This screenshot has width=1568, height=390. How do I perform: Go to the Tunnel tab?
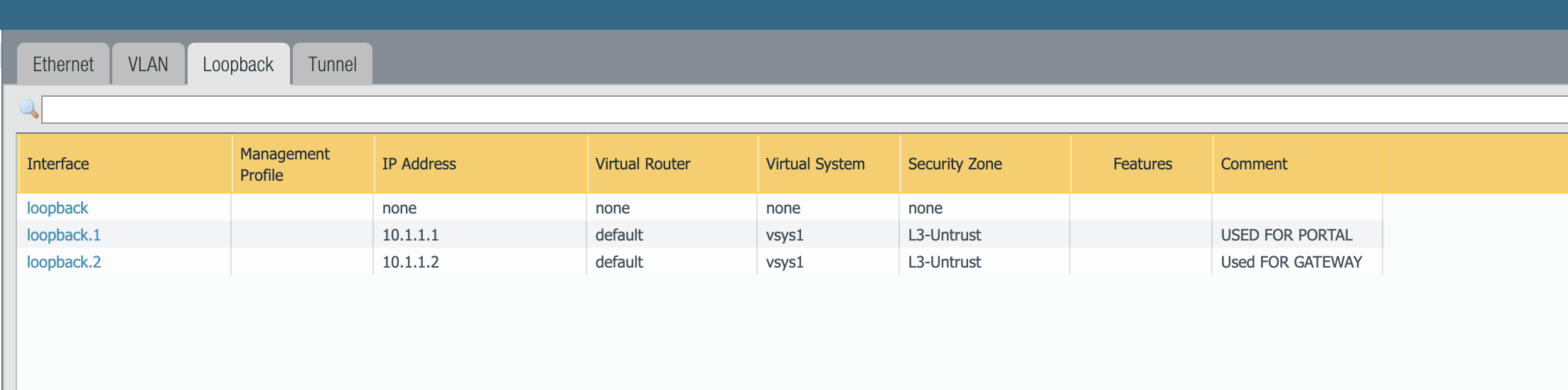(x=332, y=65)
